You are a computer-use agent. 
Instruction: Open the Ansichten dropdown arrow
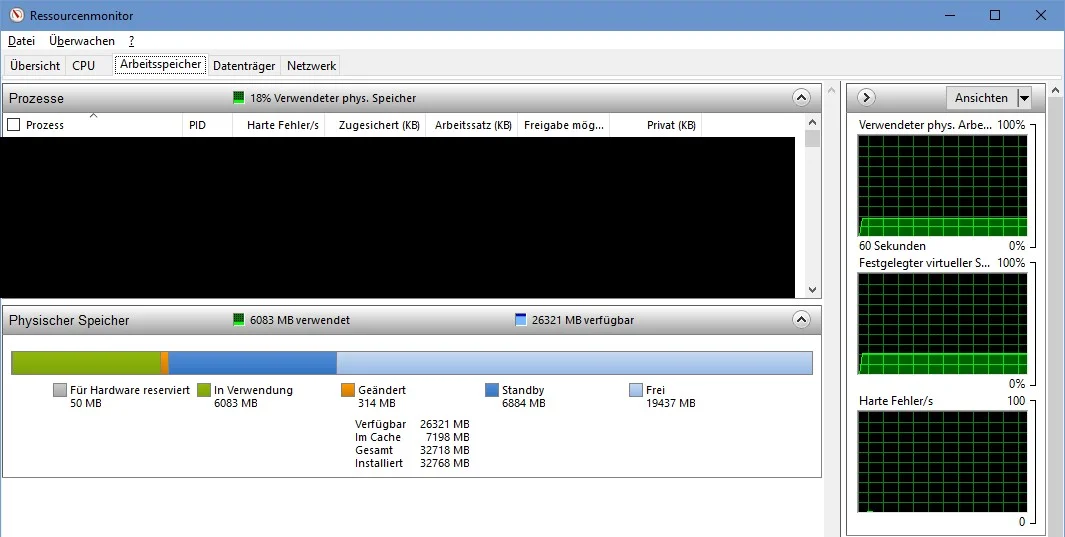pos(1024,98)
